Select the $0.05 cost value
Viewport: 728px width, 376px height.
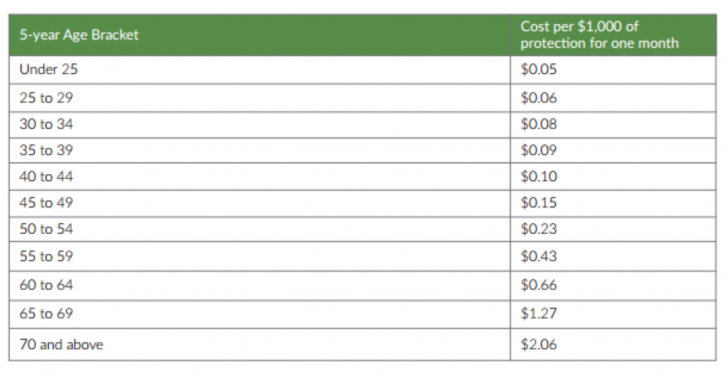pyautogui.click(x=539, y=70)
